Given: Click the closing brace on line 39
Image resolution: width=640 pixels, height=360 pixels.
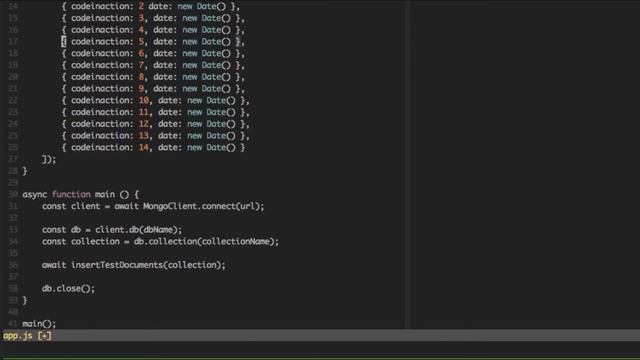Looking at the screenshot, I should 25,300.
